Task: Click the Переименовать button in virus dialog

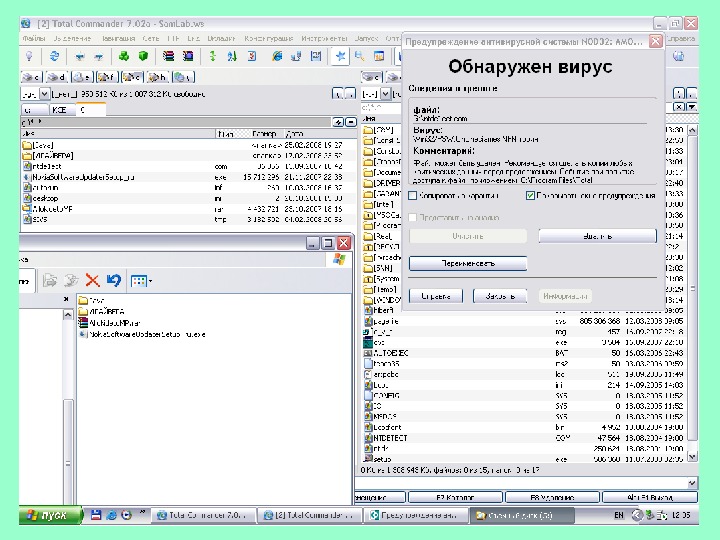Action: [468, 264]
